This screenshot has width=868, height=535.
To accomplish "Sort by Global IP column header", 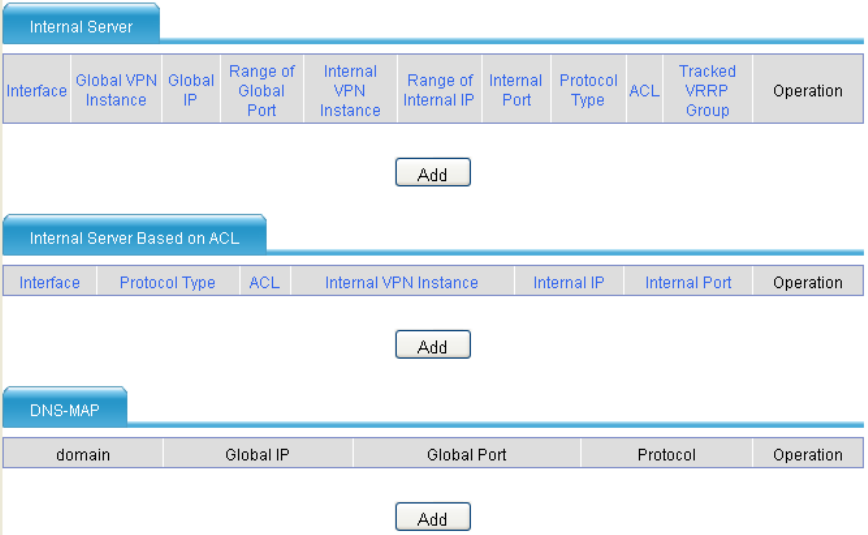I will [191, 90].
